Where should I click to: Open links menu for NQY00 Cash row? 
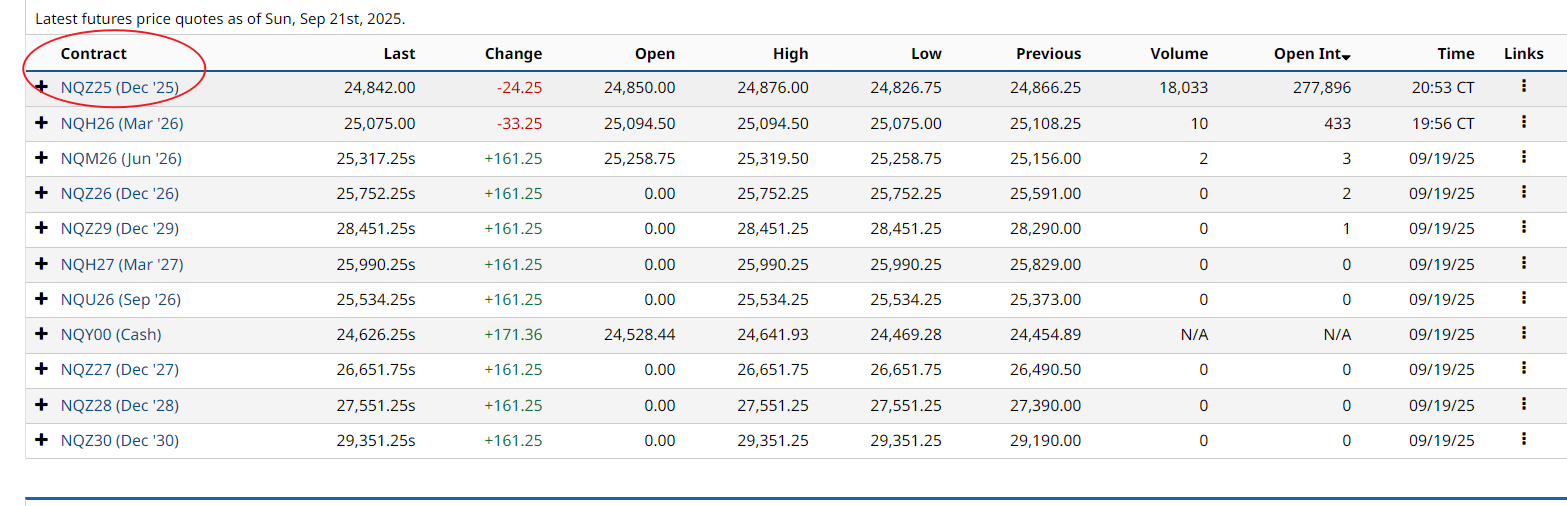point(1523,333)
